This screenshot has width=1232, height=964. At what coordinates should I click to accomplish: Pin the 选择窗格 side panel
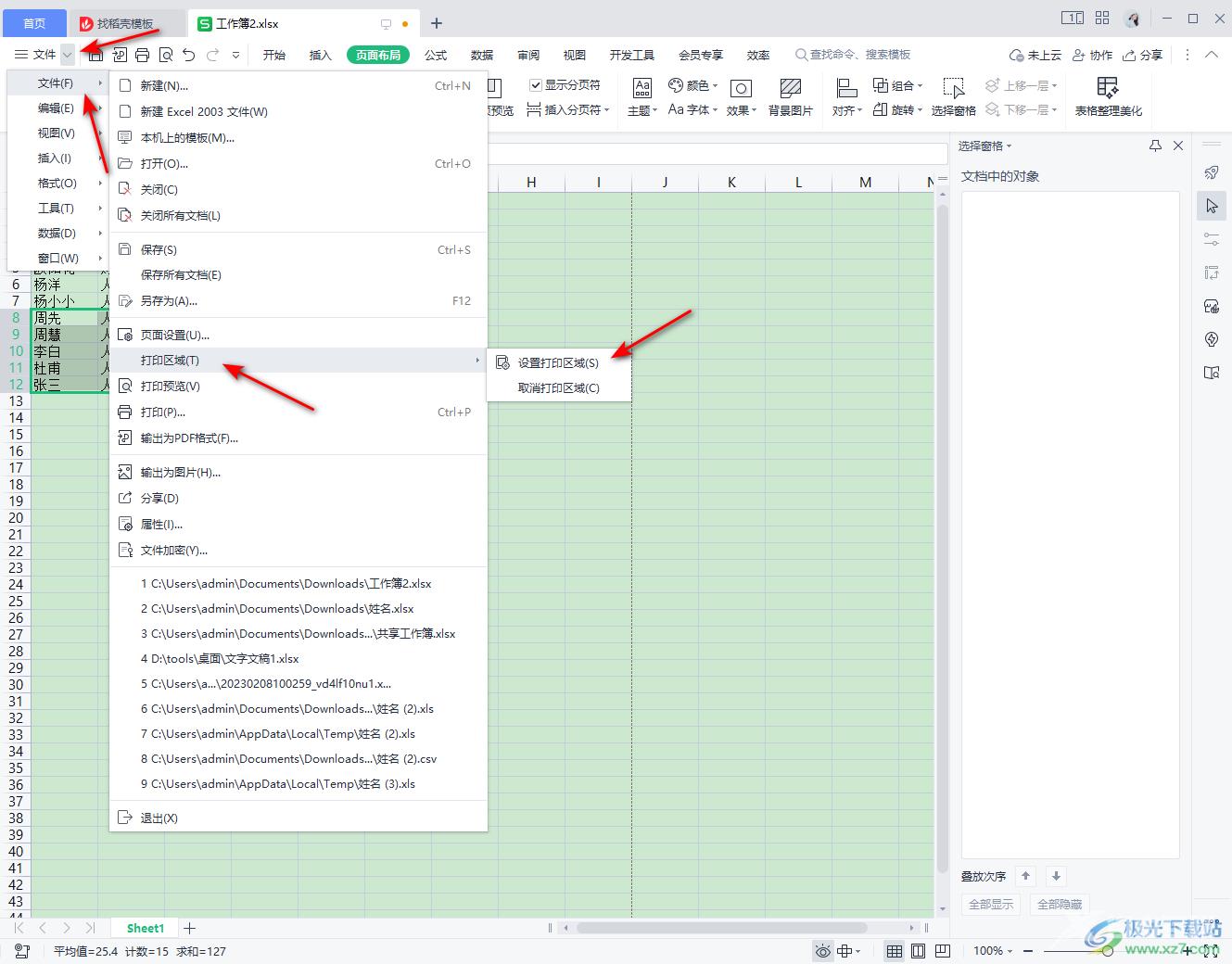tap(1155, 146)
